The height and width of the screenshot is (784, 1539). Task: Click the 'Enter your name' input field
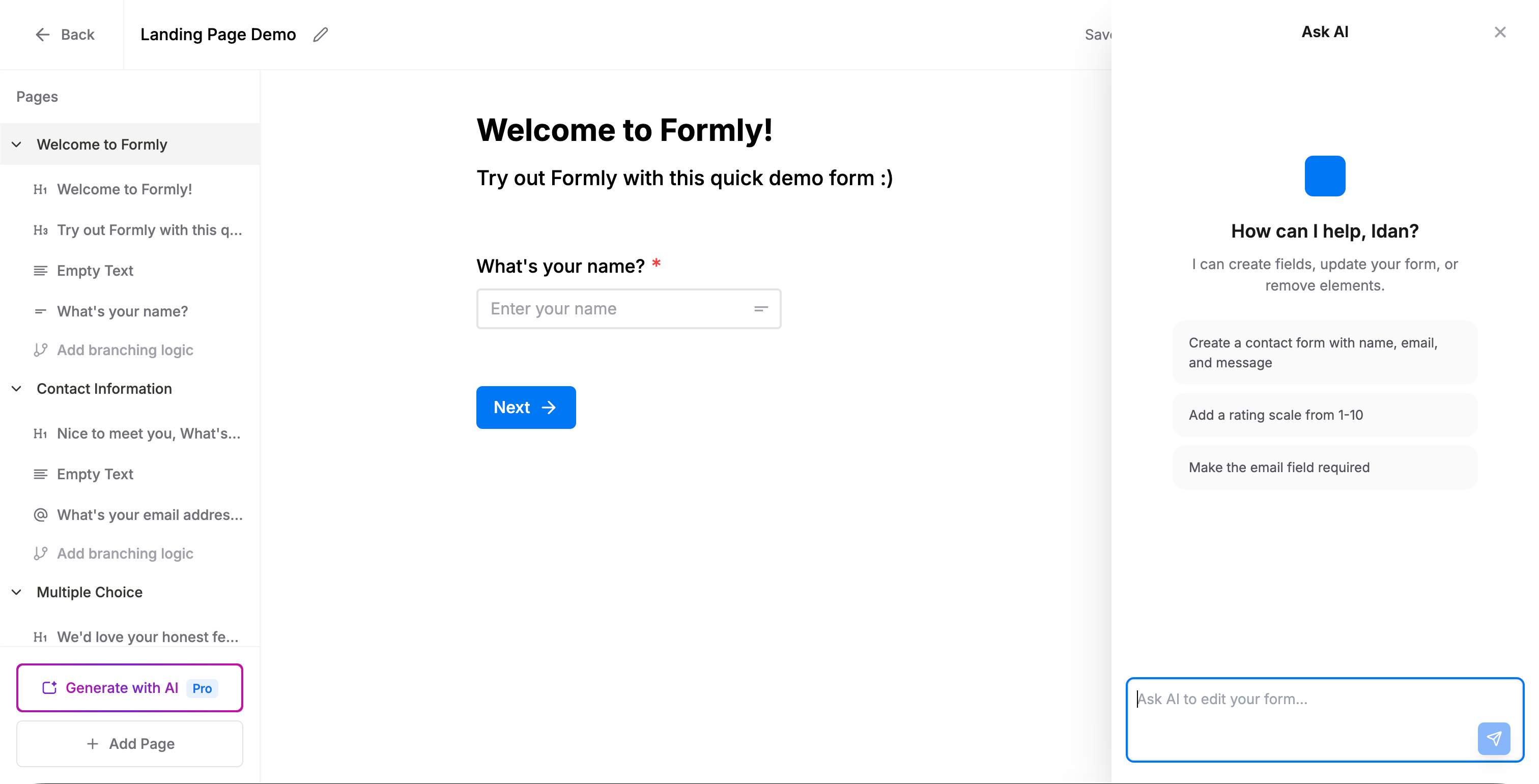click(629, 309)
